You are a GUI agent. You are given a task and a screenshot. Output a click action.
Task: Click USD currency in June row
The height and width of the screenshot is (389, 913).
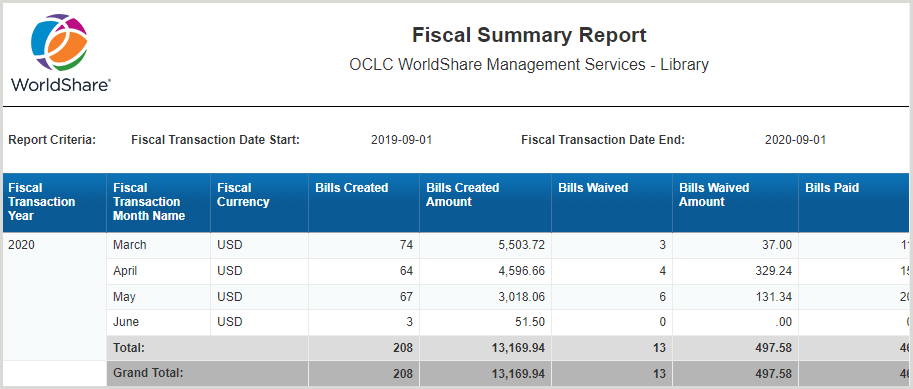229,322
